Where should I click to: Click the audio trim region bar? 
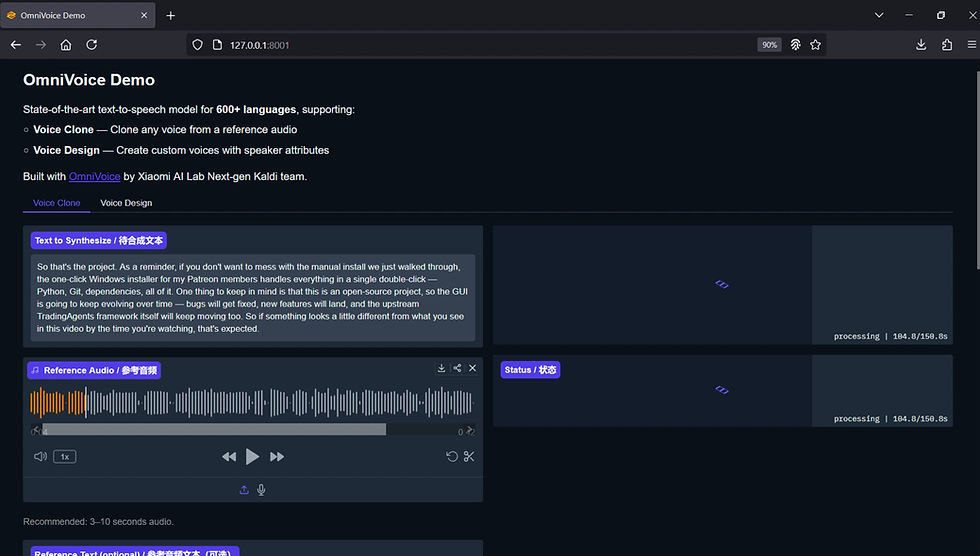[x=214, y=430]
